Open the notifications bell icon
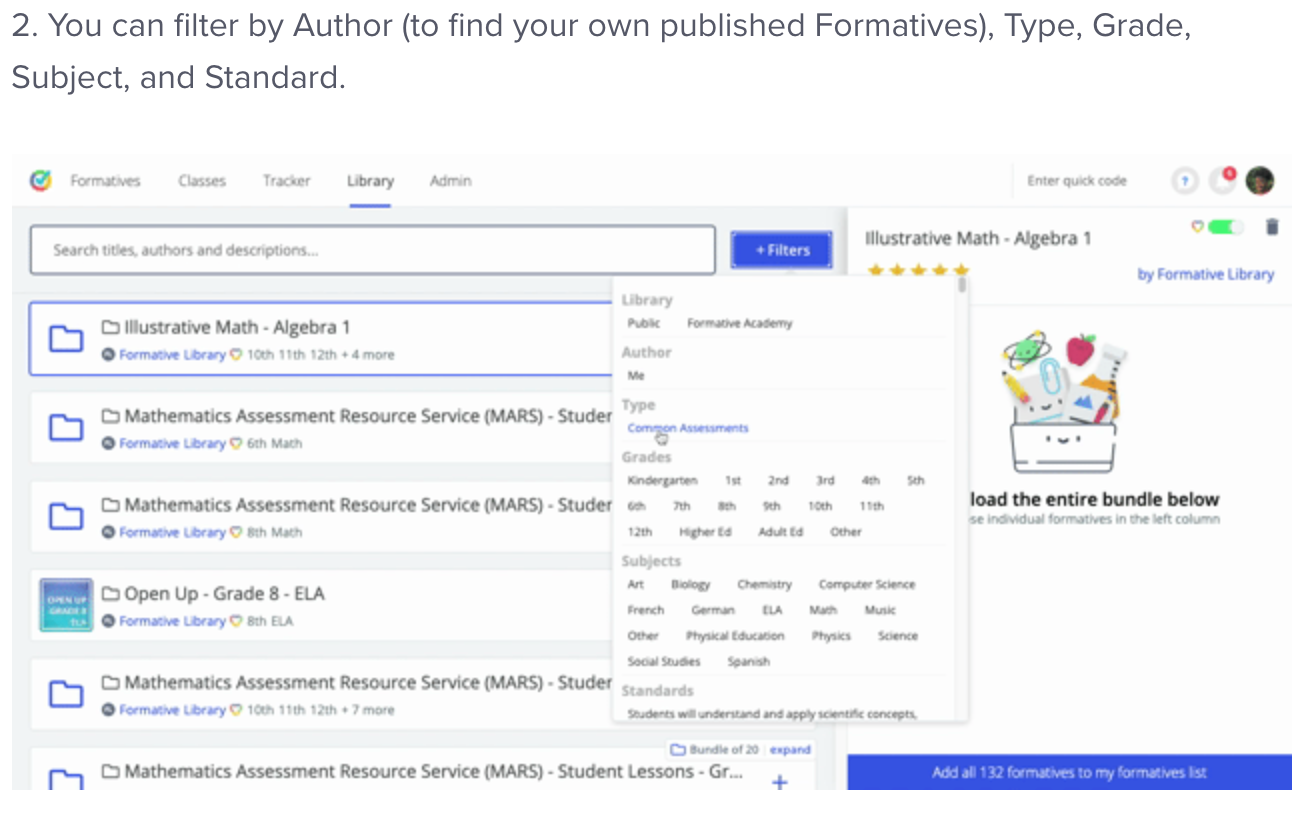 [x=1222, y=181]
